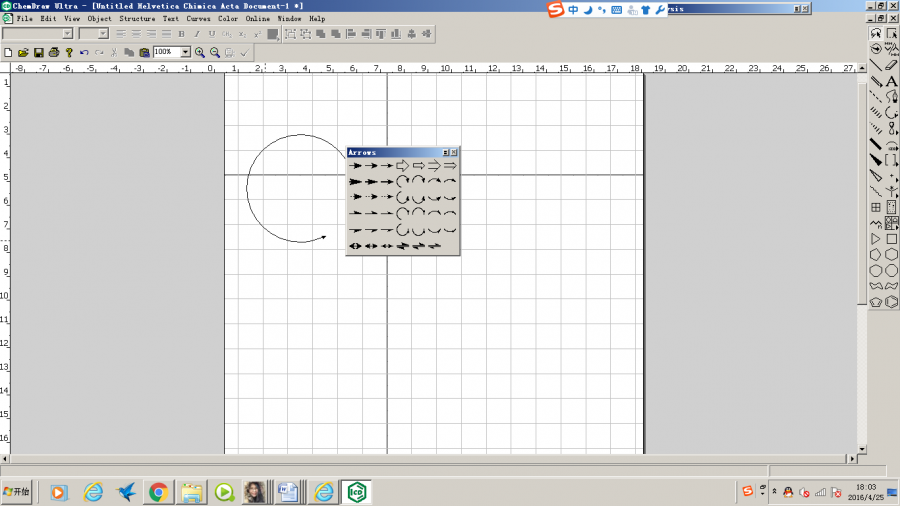Image resolution: width=900 pixels, height=506 pixels.
Task: Save the document with the floppy icon
Action: point(38,52)
